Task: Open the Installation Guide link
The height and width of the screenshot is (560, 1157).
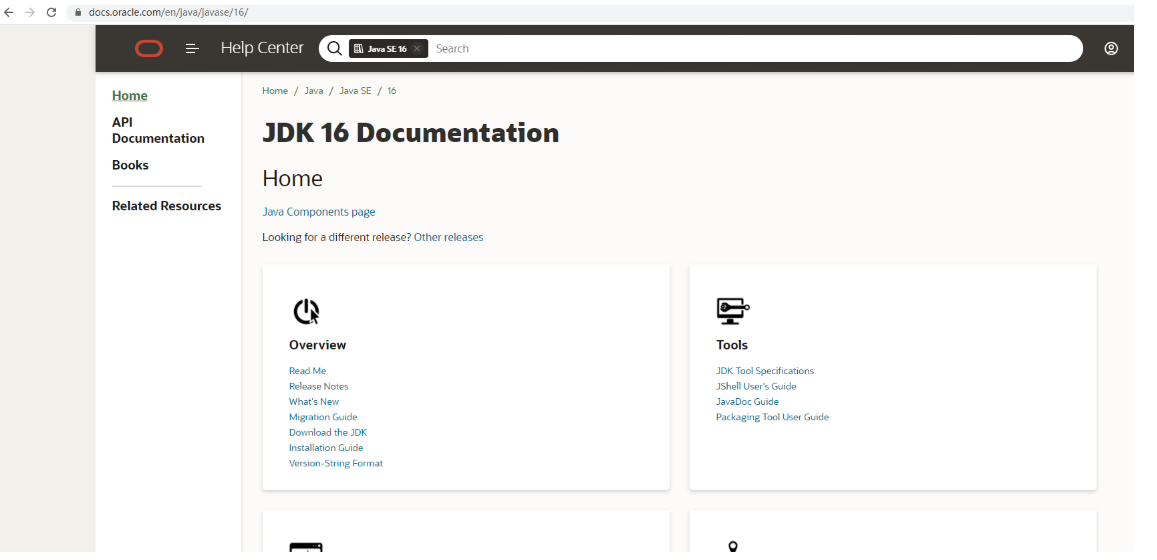Action: [326, 448]
